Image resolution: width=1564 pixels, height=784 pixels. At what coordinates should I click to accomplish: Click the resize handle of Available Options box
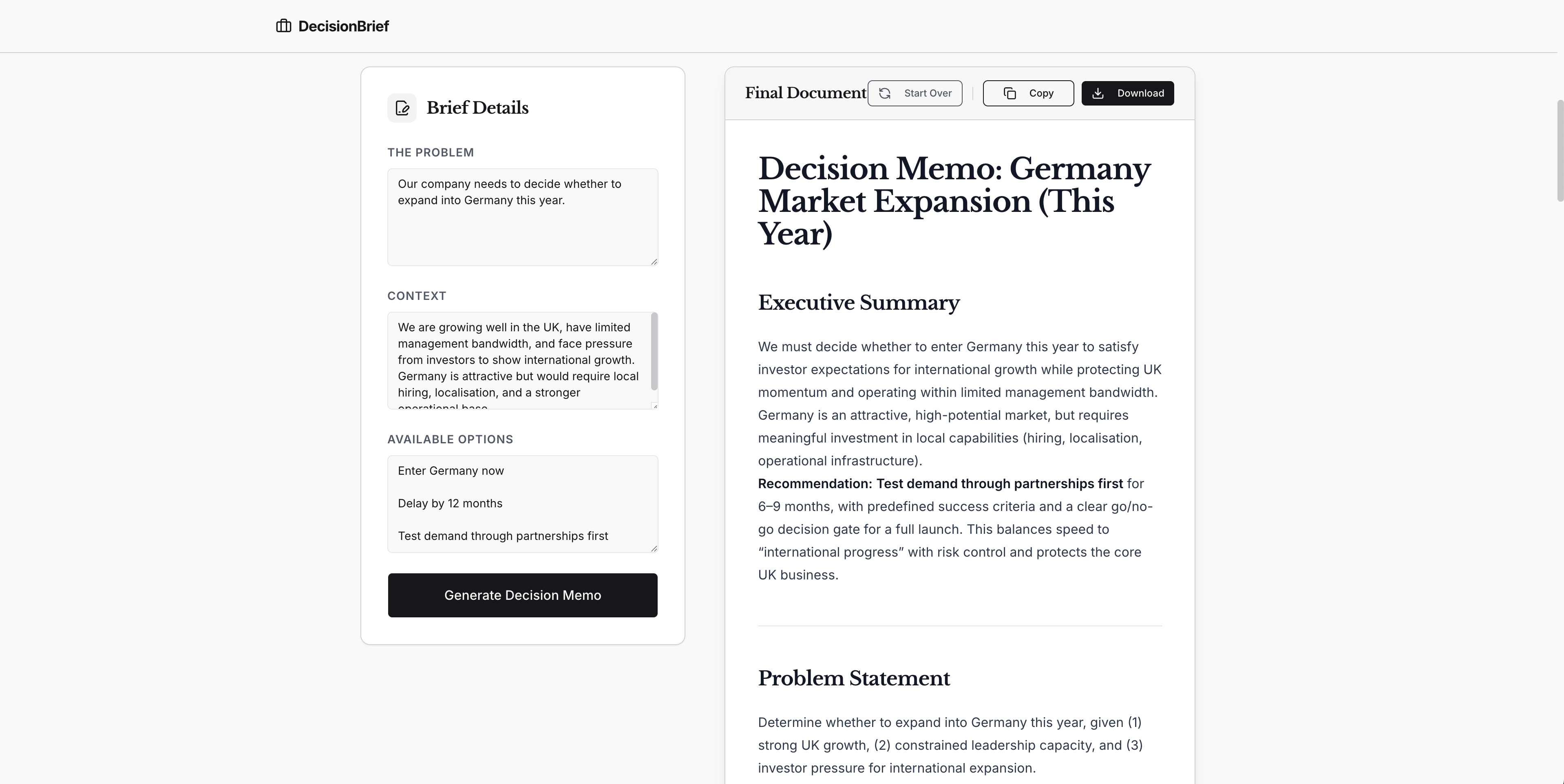tap(654, 548)
